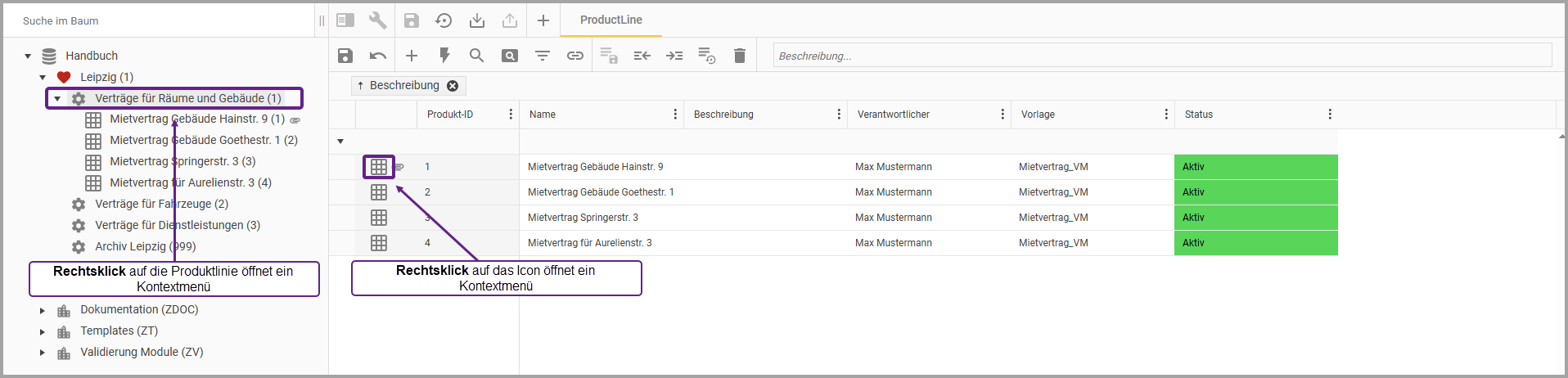Click the link chain icon in toolbar
1568x378 pixels.
[x=575, y=56]
